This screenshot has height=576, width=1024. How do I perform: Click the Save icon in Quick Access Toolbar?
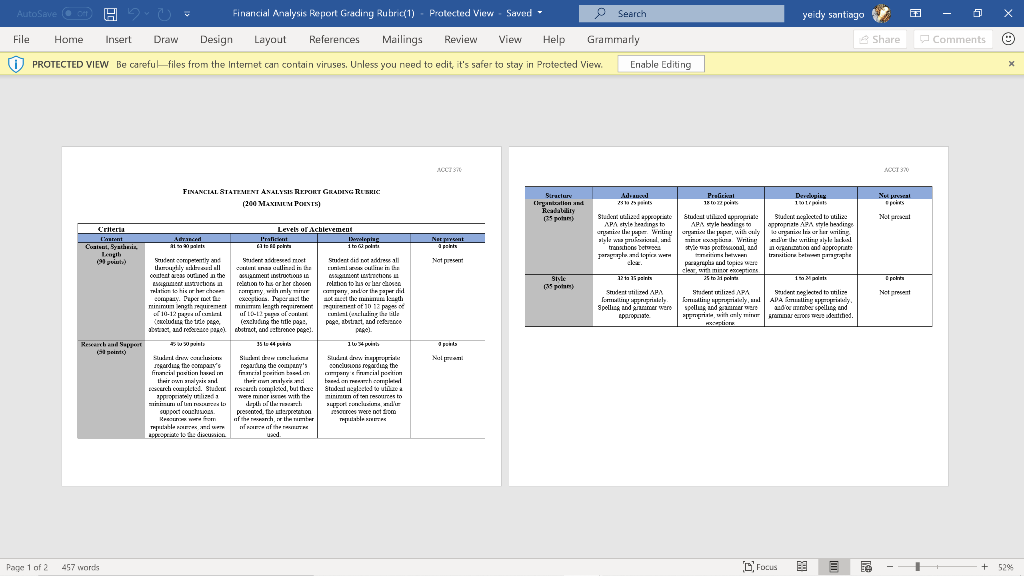[110, 14]
